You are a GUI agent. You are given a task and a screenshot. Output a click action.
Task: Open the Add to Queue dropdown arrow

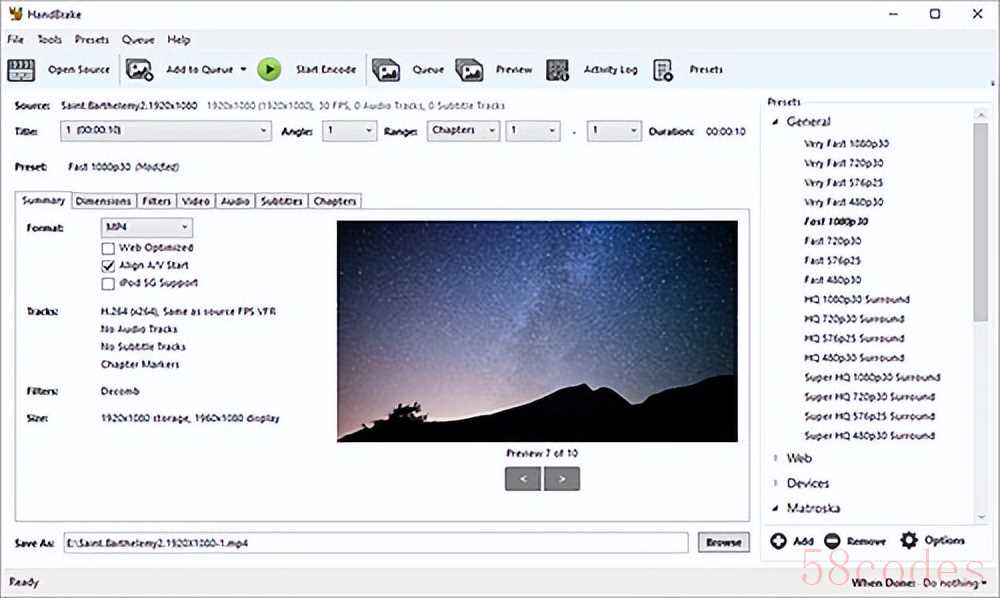243,69
